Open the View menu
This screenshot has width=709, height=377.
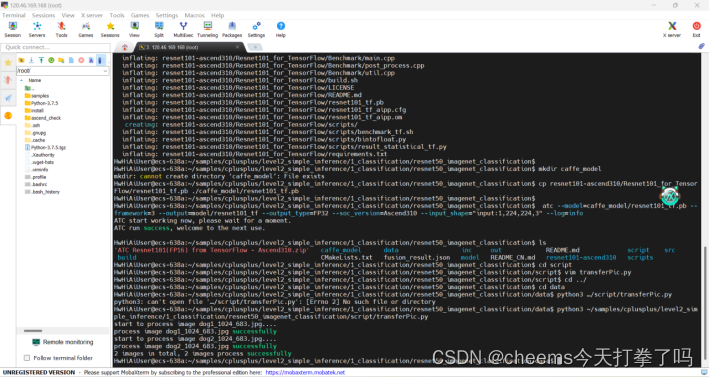pyautogui.click(x=68, y=15)
